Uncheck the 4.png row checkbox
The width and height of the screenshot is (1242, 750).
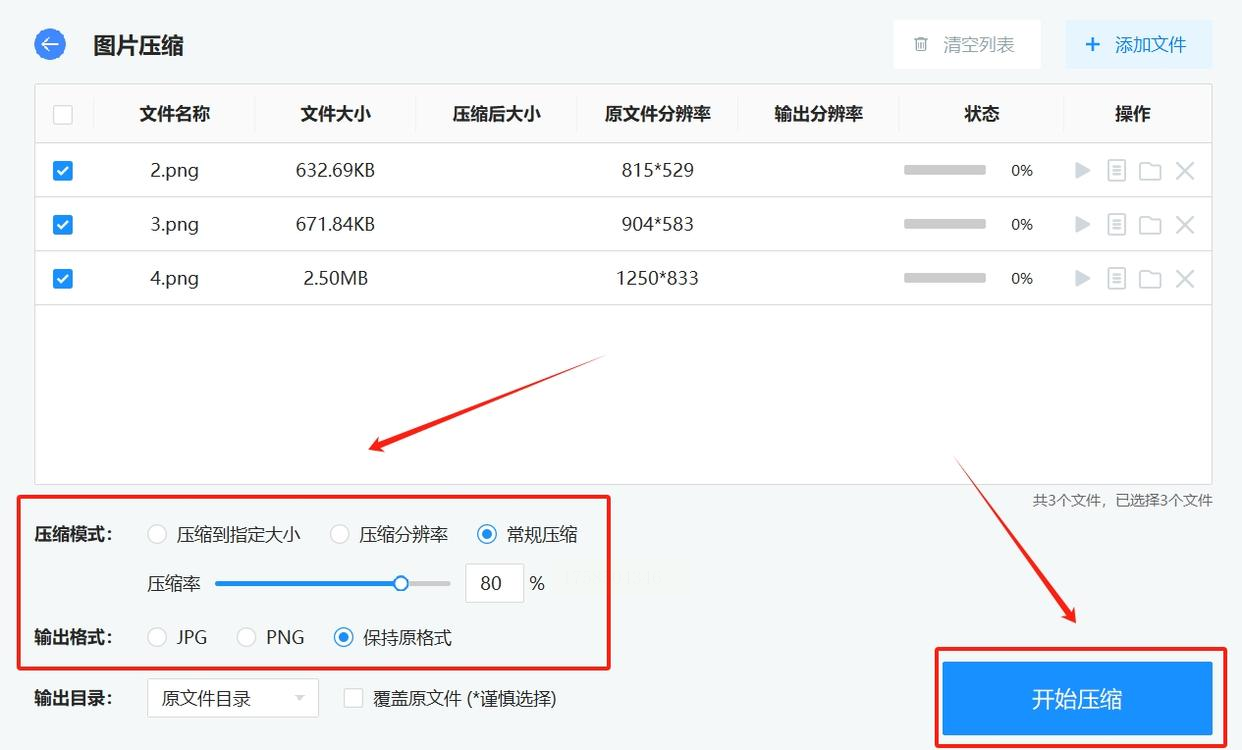[63, 279]
